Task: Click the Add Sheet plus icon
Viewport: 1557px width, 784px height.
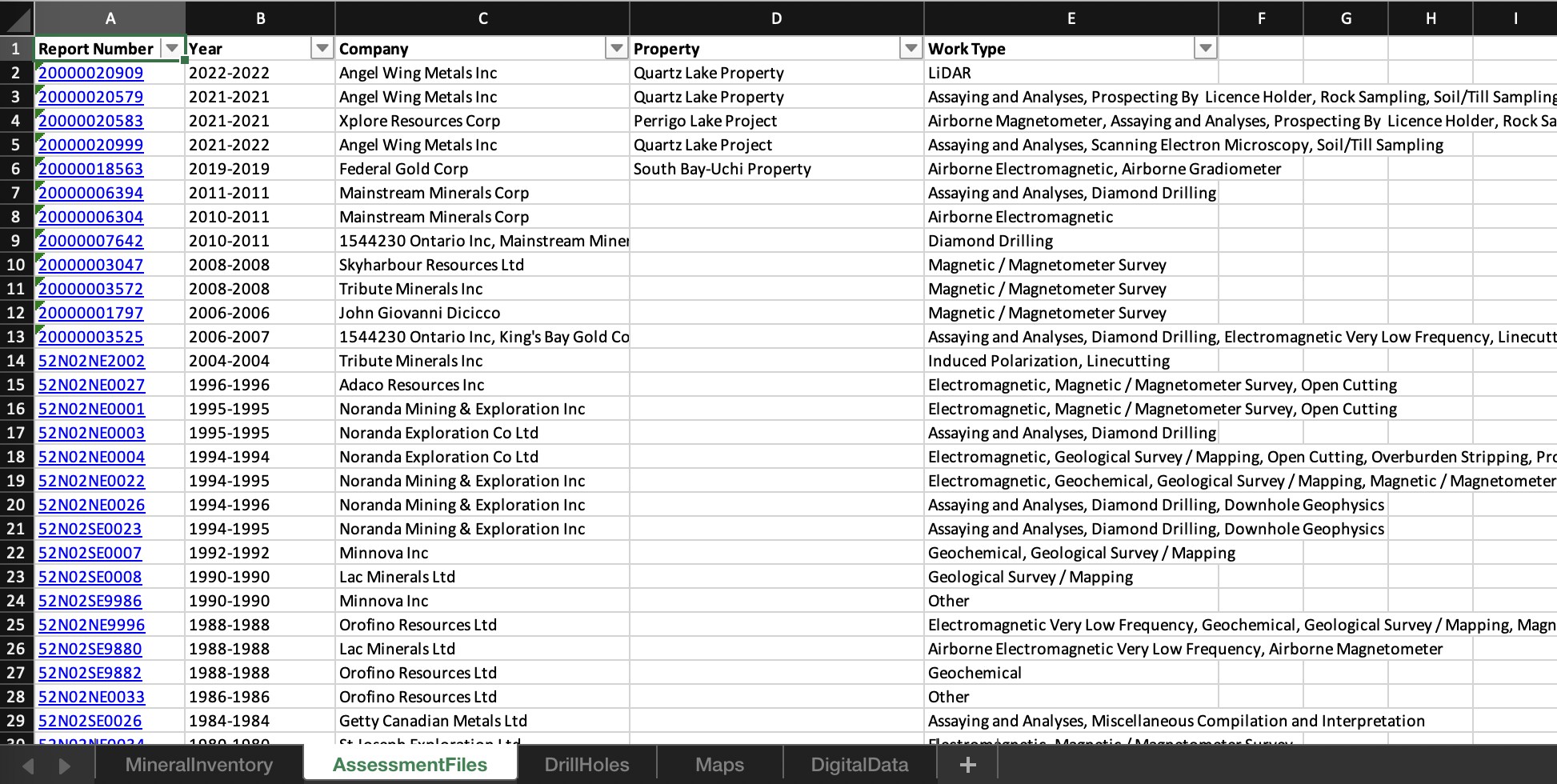Action: coord(967,765)
